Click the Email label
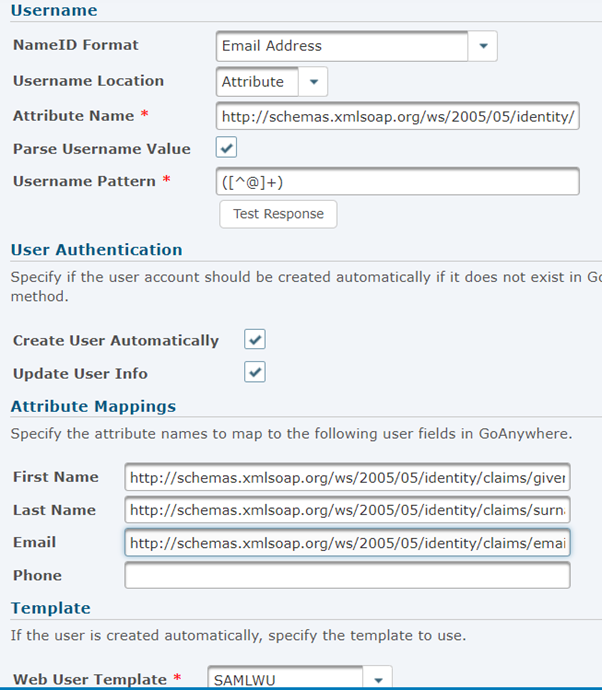This screenshot has height=690, width=602. 34,542
